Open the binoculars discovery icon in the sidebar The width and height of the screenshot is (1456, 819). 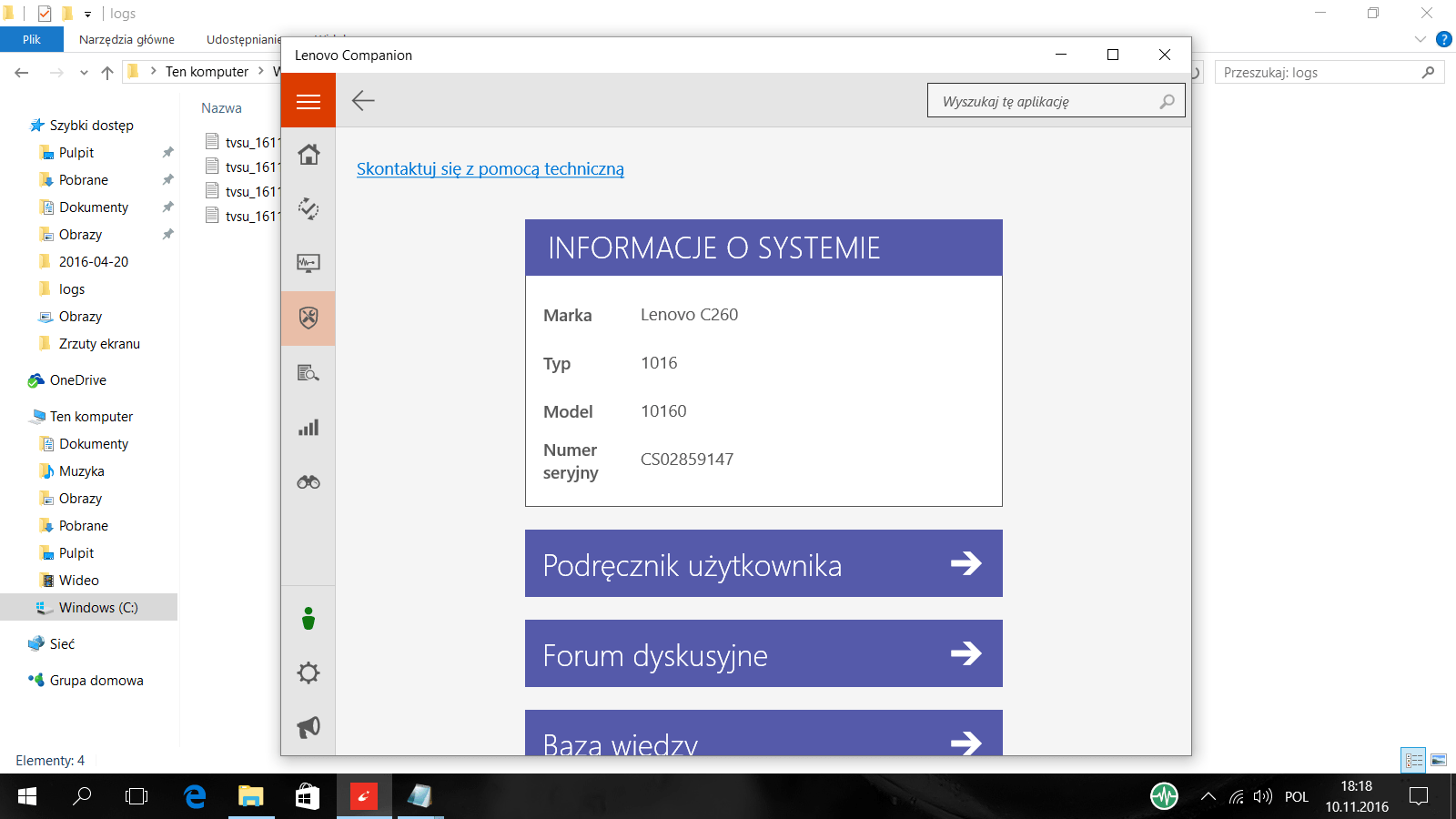[x=308, y=482]
